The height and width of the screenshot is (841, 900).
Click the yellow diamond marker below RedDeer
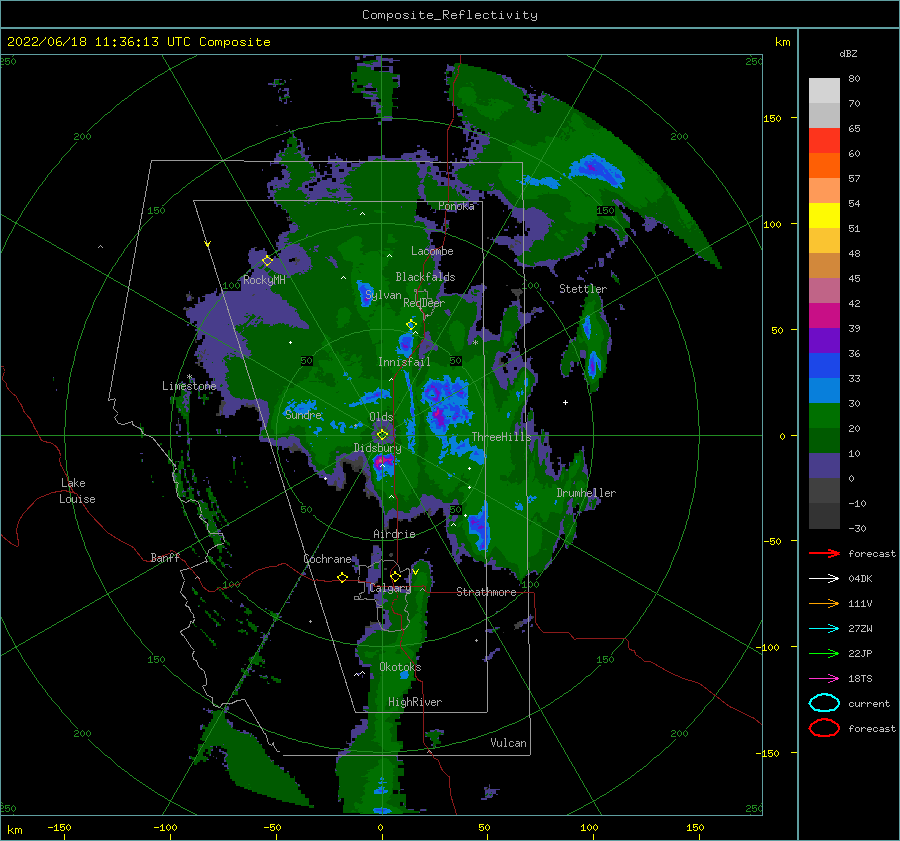click(x=411, y=325)
